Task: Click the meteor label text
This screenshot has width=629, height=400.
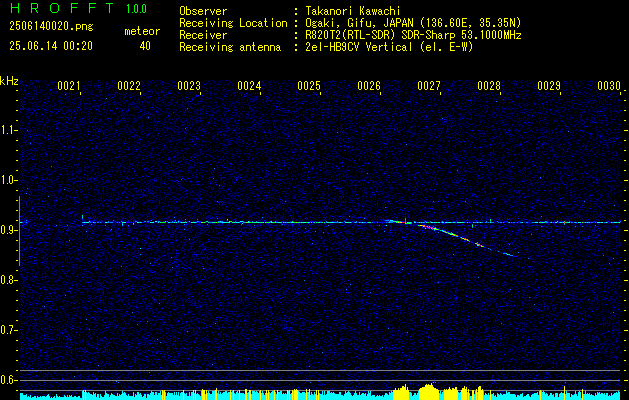Action: pyautogui.click(x=142, y=31)
